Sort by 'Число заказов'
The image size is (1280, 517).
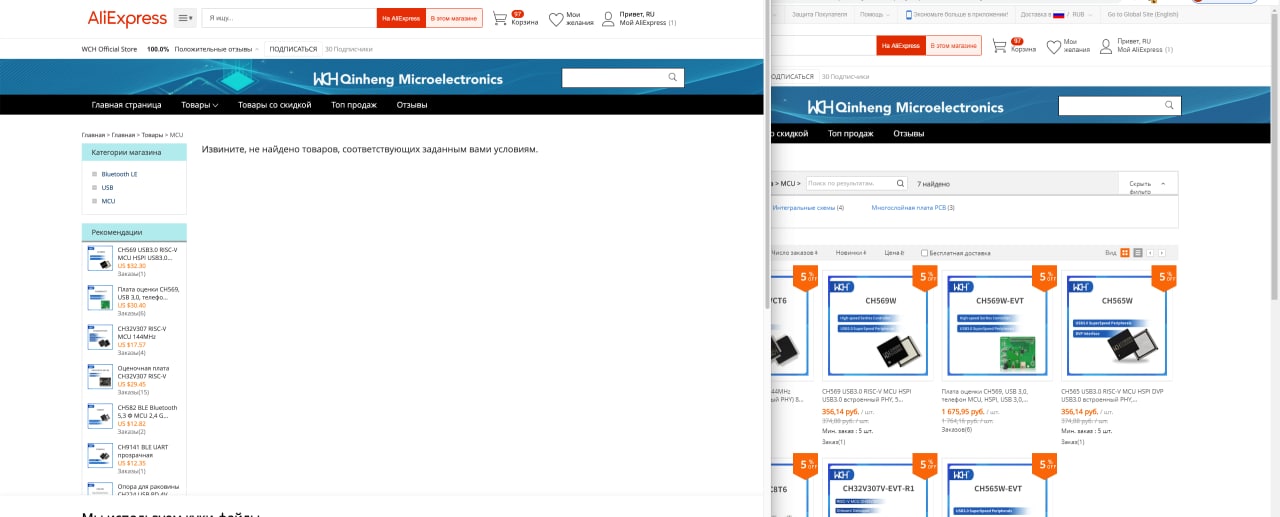pyautogui.click(x=795, y=253)
